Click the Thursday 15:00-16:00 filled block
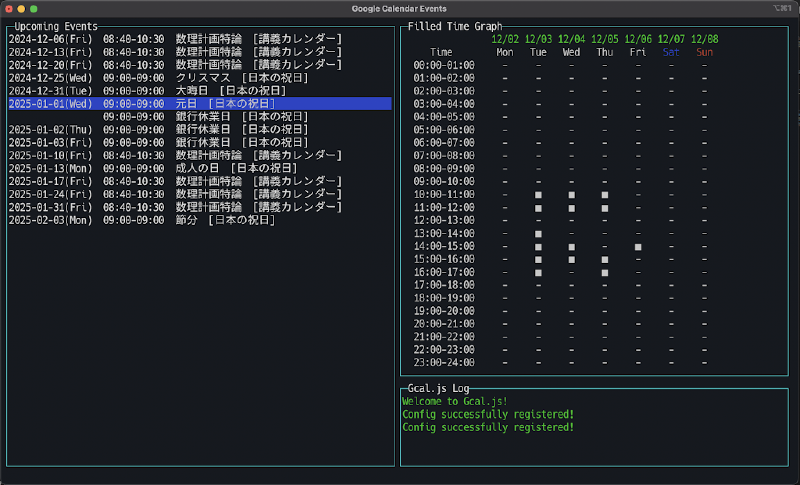 [x=605, y=260]
